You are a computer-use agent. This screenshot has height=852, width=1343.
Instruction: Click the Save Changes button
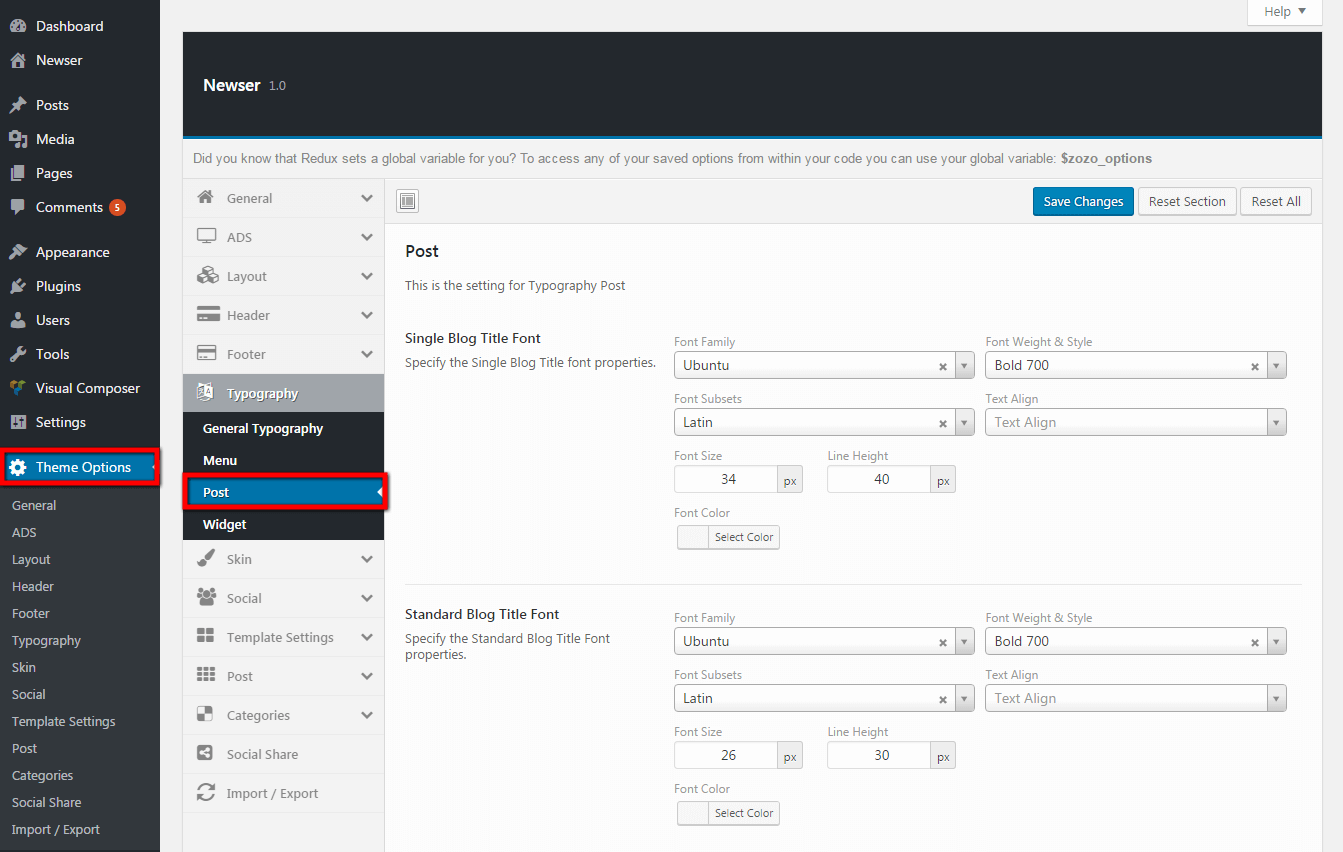point(1083,201)
